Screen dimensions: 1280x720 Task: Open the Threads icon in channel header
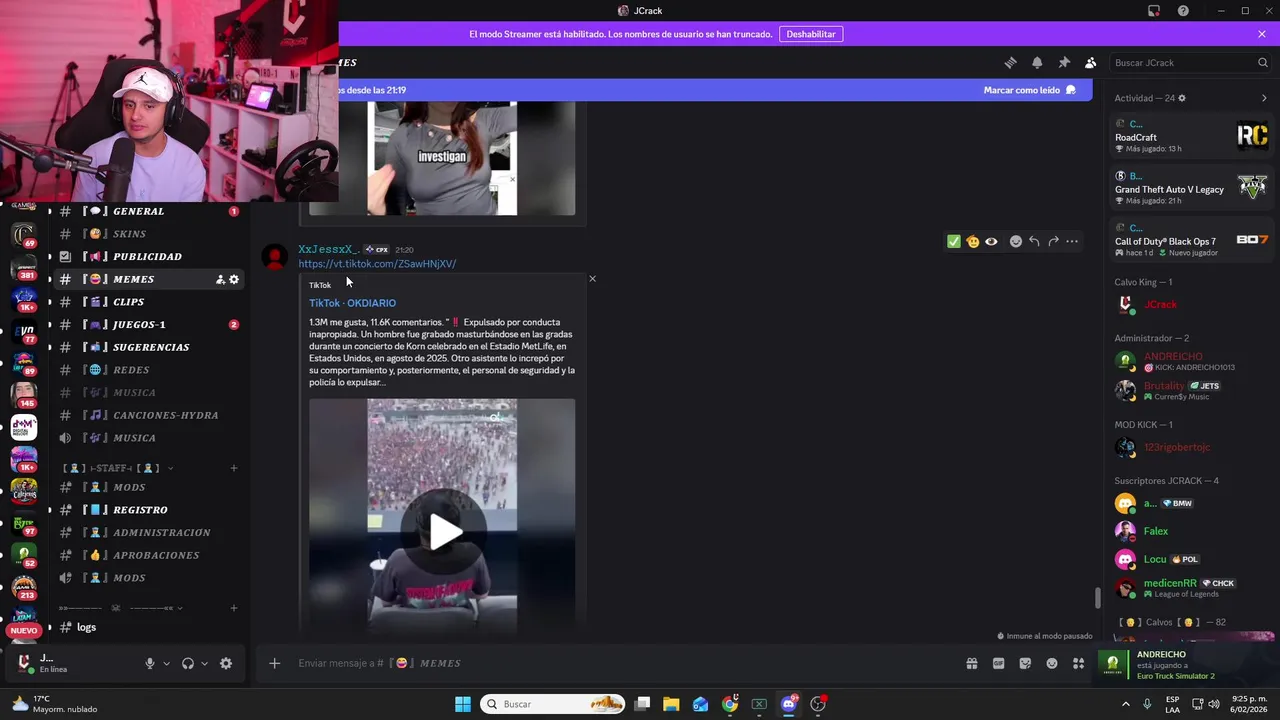[x=1010, y=62]
